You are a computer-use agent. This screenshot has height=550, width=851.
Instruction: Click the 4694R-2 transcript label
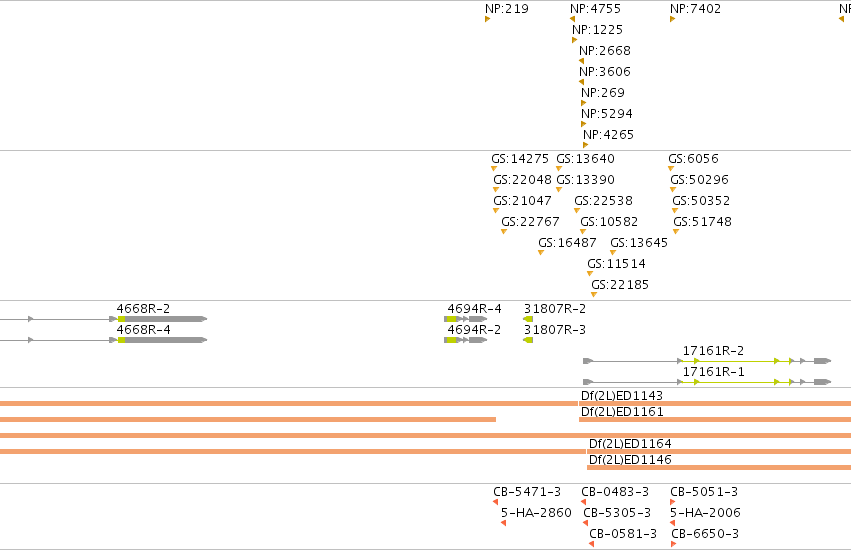474,330
